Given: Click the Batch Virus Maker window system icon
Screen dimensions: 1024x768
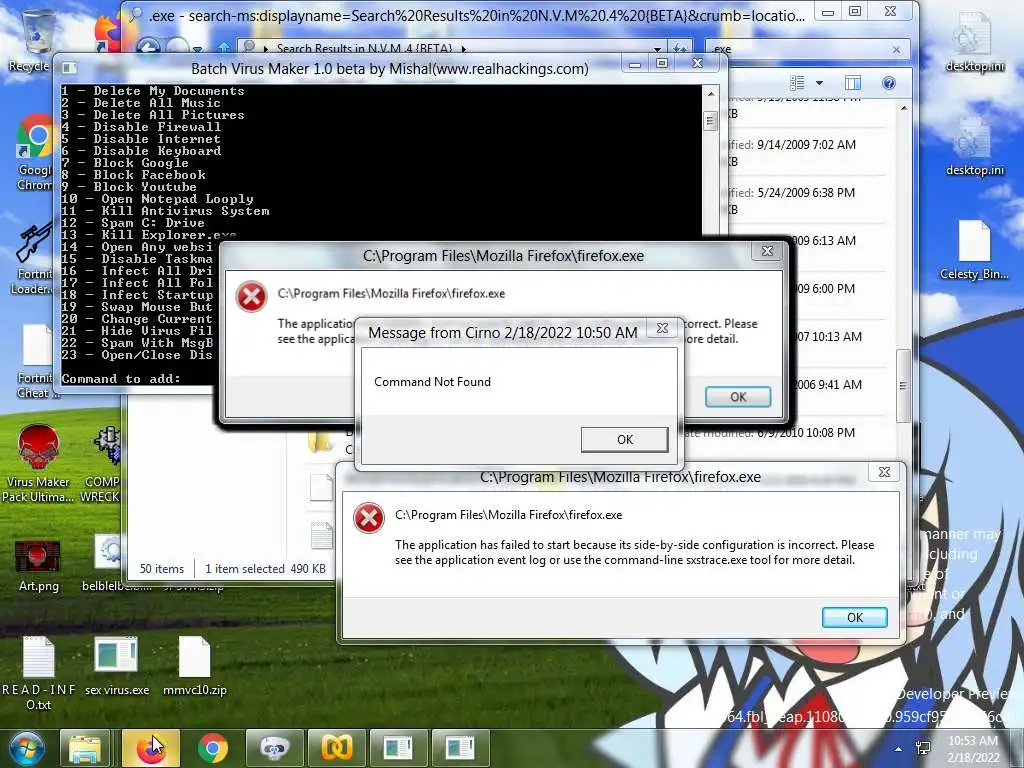Looking at the screenshot, I should (69, 68).
